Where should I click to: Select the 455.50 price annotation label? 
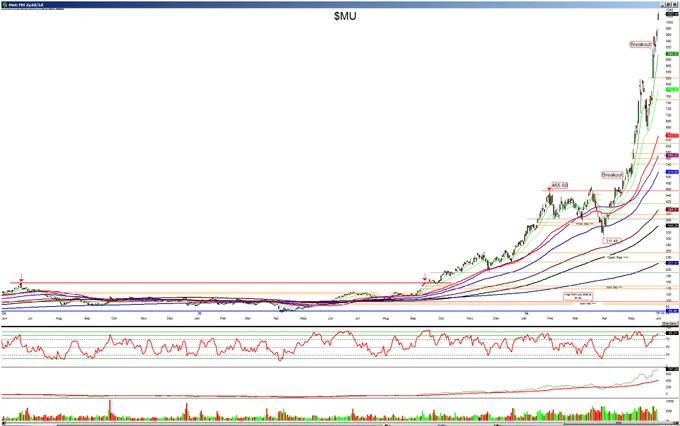[x=559, y=185]
